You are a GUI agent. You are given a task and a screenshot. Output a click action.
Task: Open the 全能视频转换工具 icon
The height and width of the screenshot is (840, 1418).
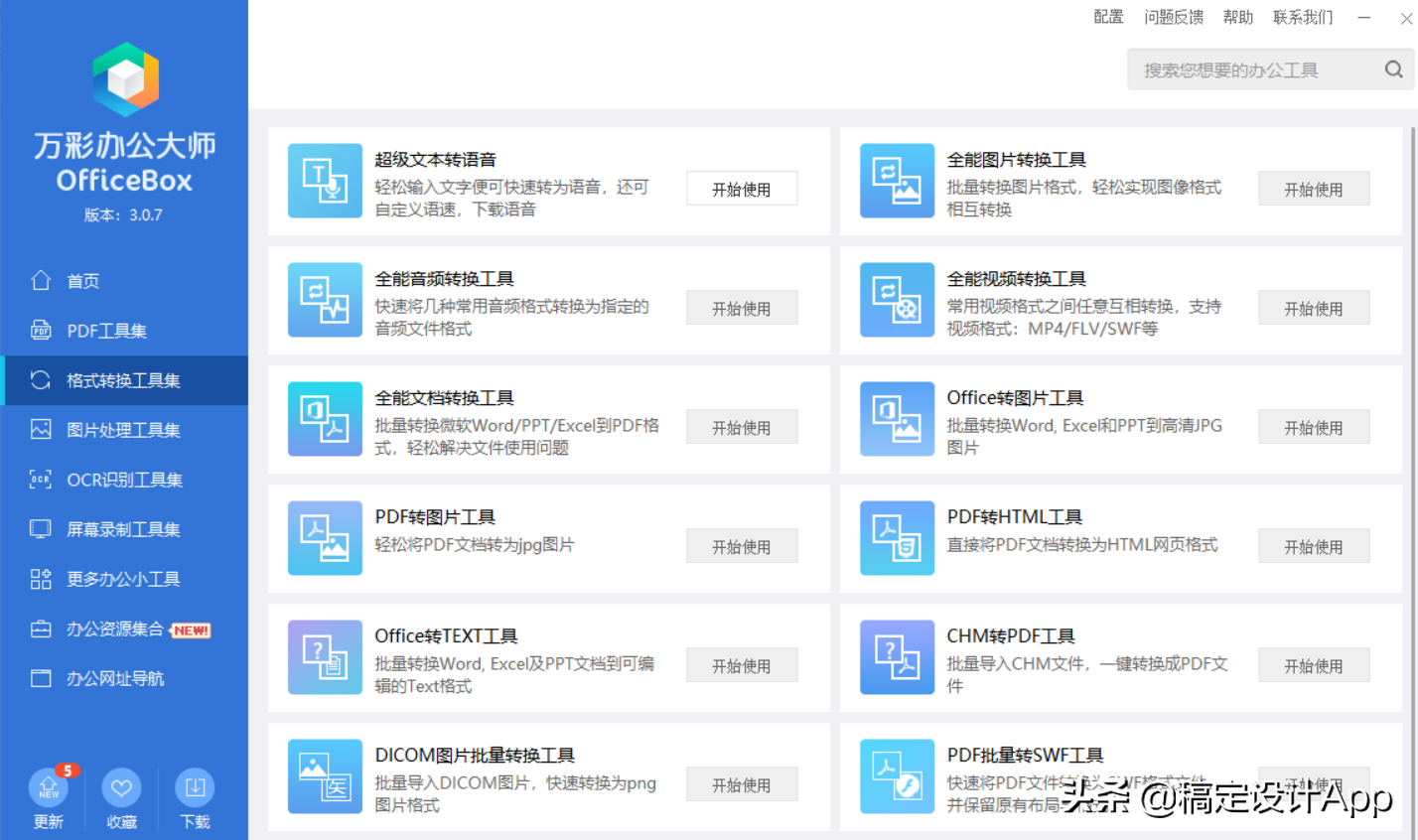pyautogui.click(x=897, y=300)
